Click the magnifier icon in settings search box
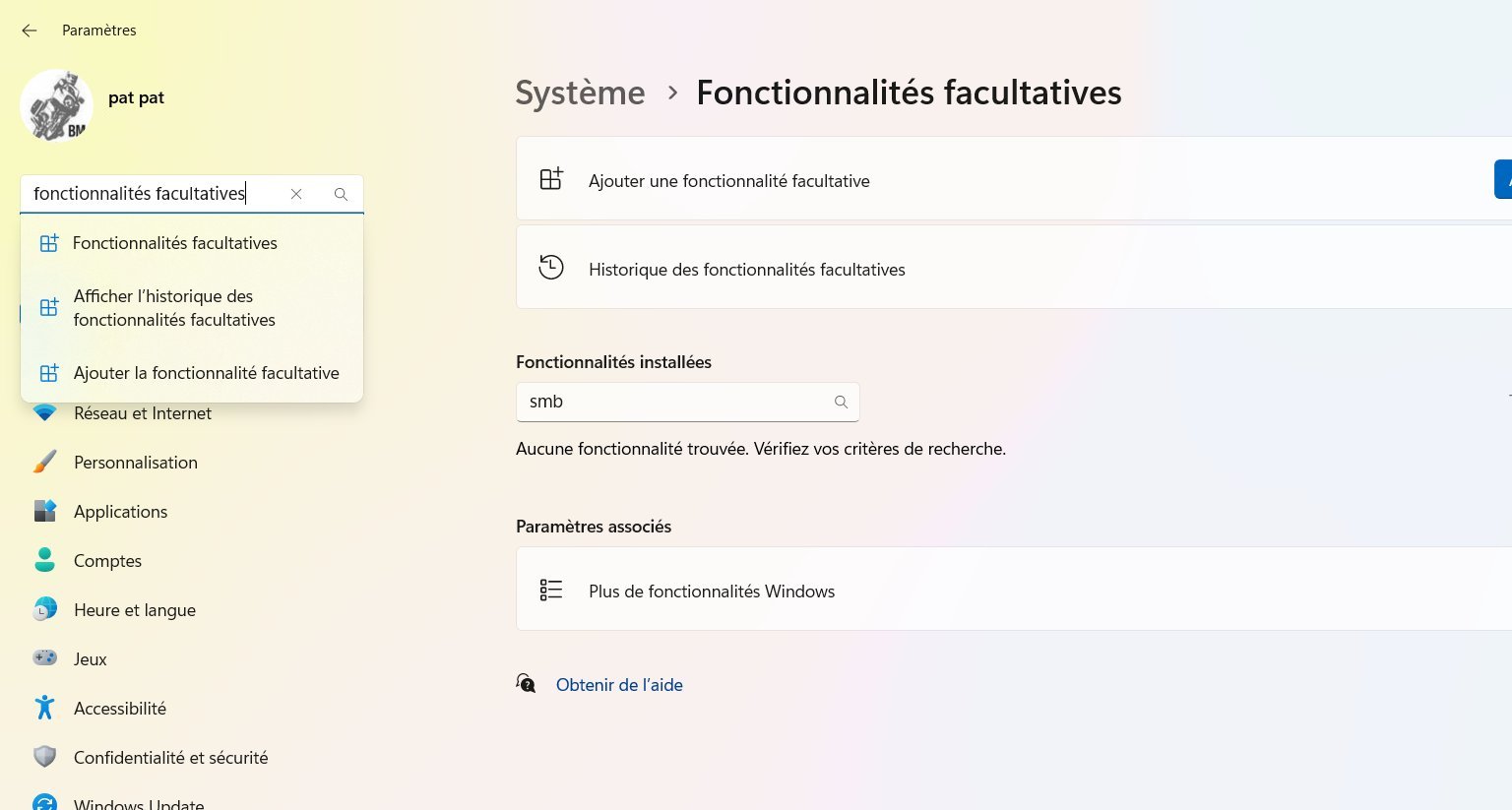The image size is (1512, 810). 341,194
